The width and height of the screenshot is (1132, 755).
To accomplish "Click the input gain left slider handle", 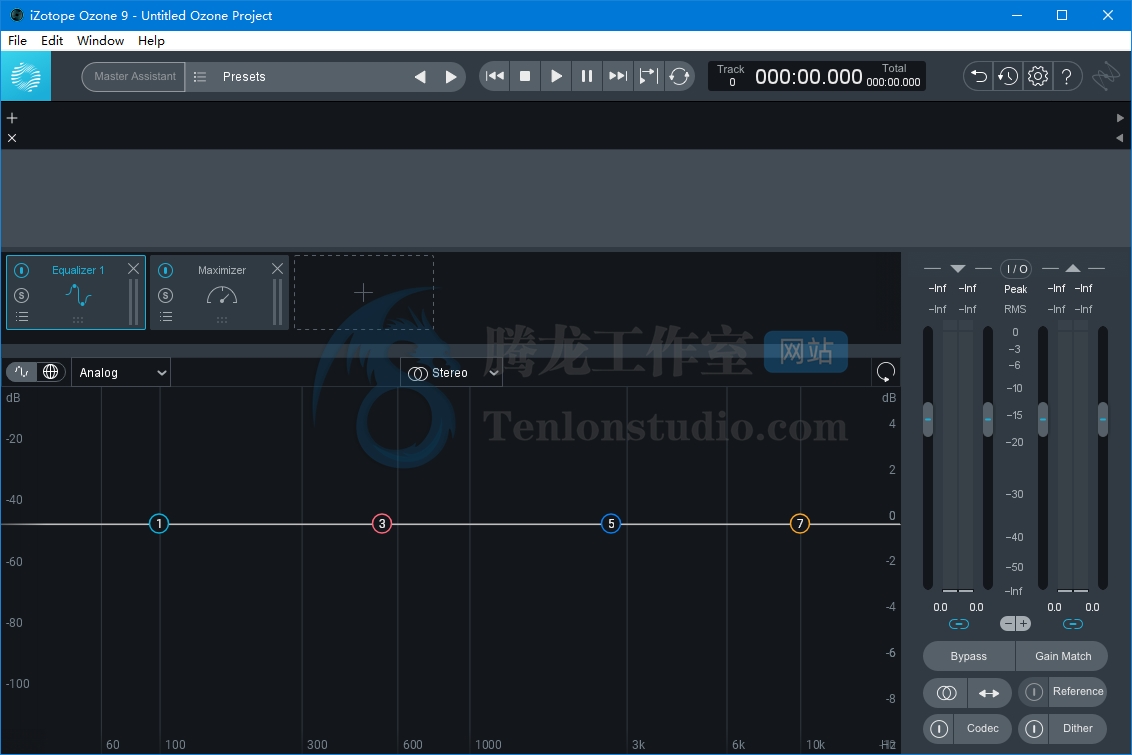I will pyautogui.click(x=928, y=419).
